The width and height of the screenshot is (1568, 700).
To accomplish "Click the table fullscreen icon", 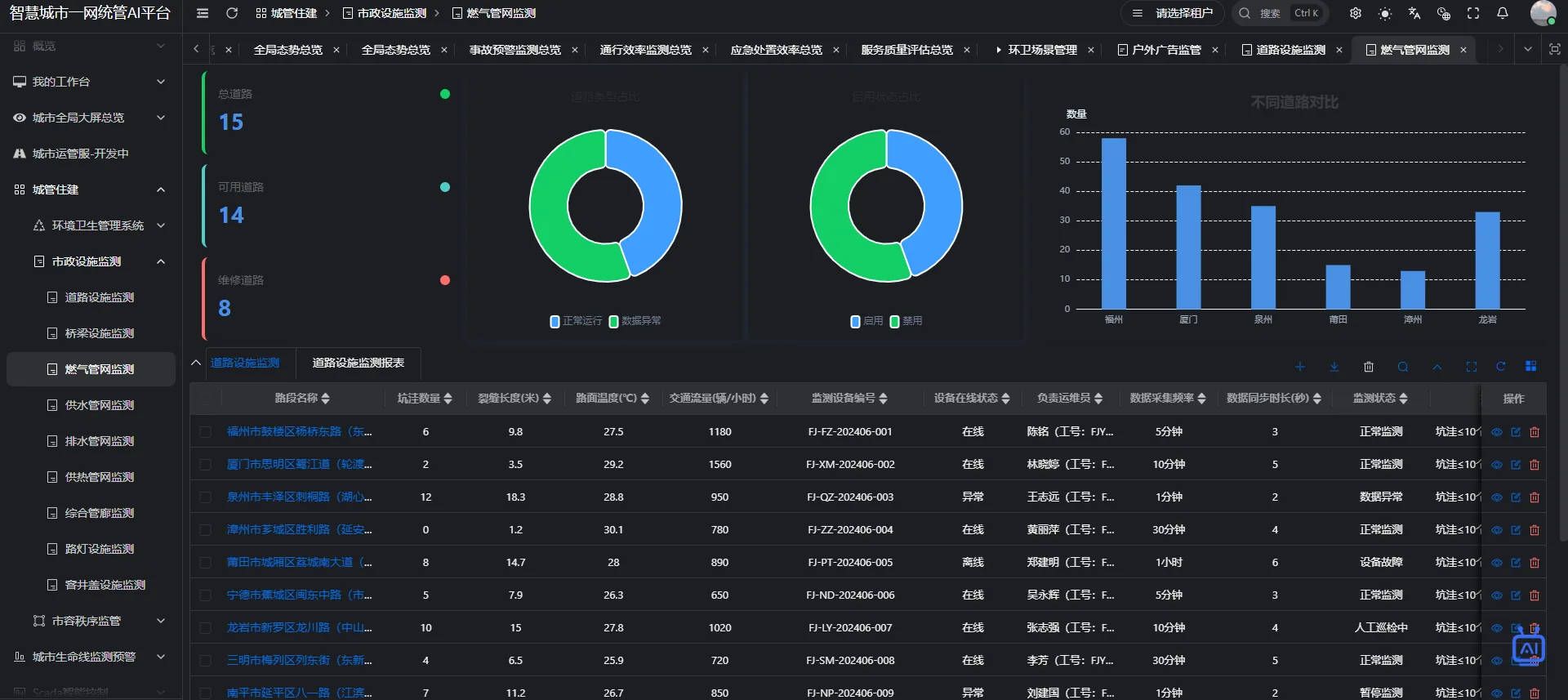I will pos(1472,367).
